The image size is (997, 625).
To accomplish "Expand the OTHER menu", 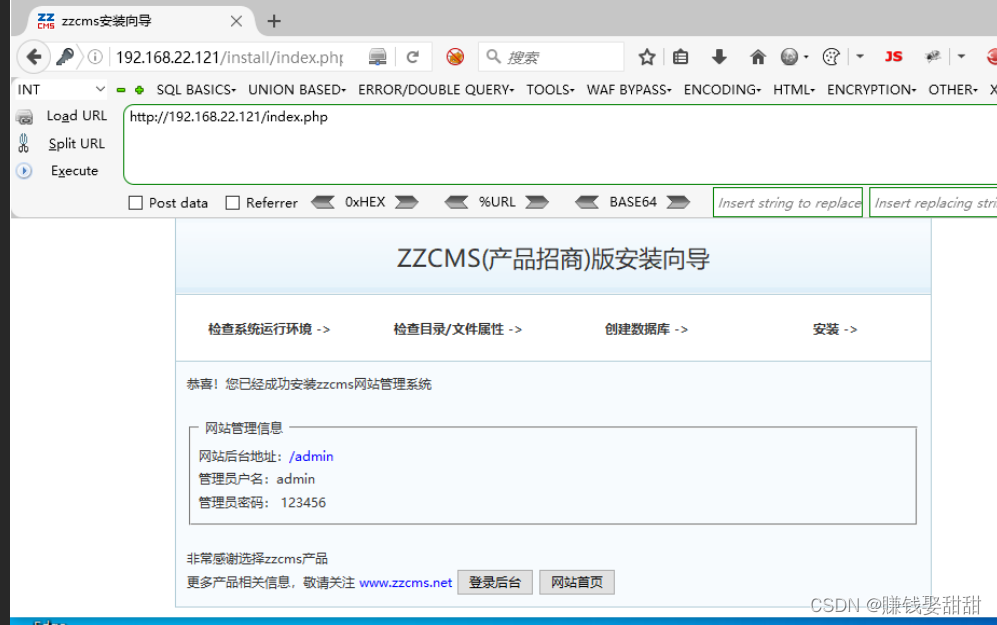I will click(x=953, y=90).
